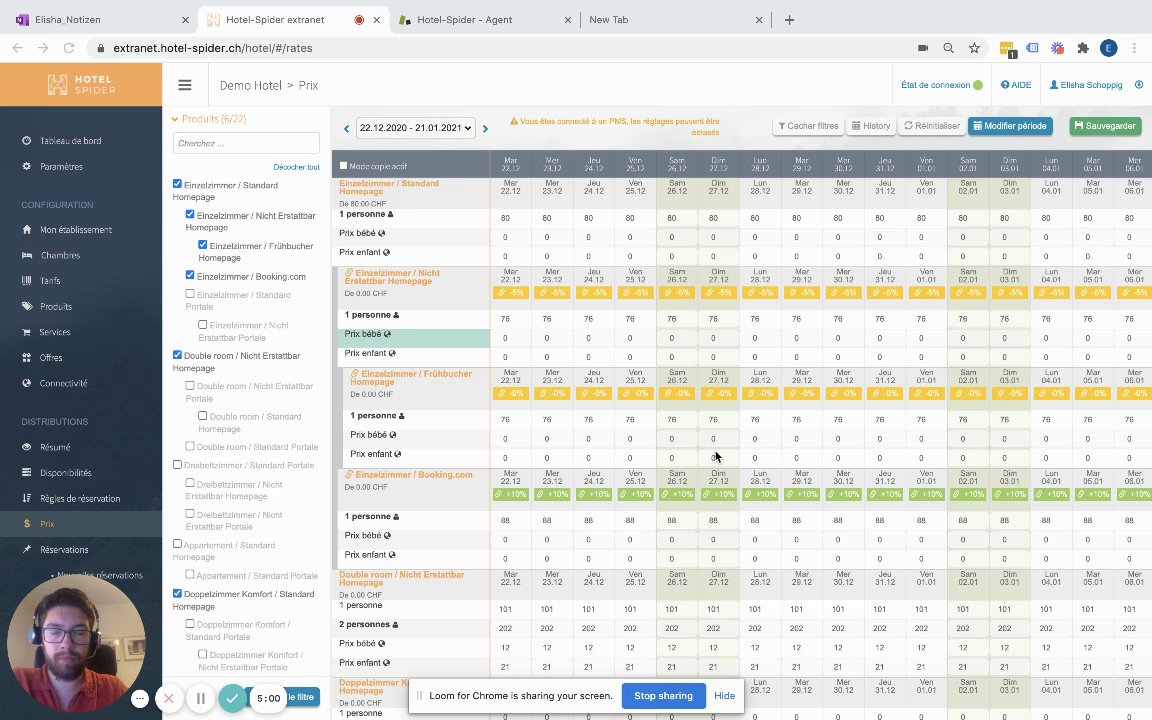Toggle Einzelzimmer / Booking.com checkbox
This screenshot has width=1152, height=720.
click(x=190, y=275)
